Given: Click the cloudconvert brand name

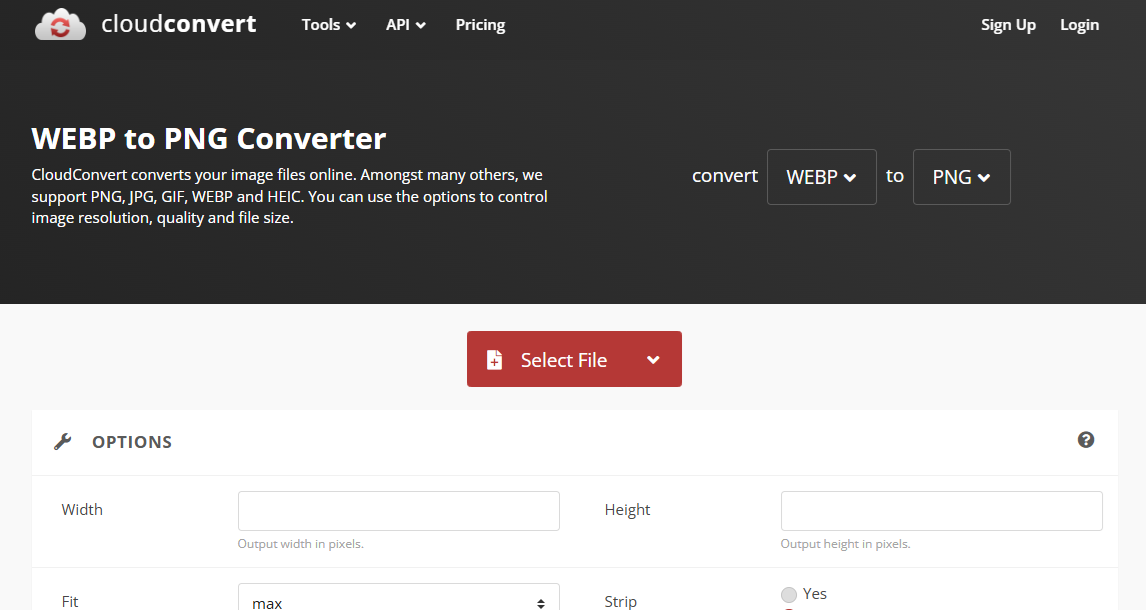Looking at the screenshot, I should (179, 24).
